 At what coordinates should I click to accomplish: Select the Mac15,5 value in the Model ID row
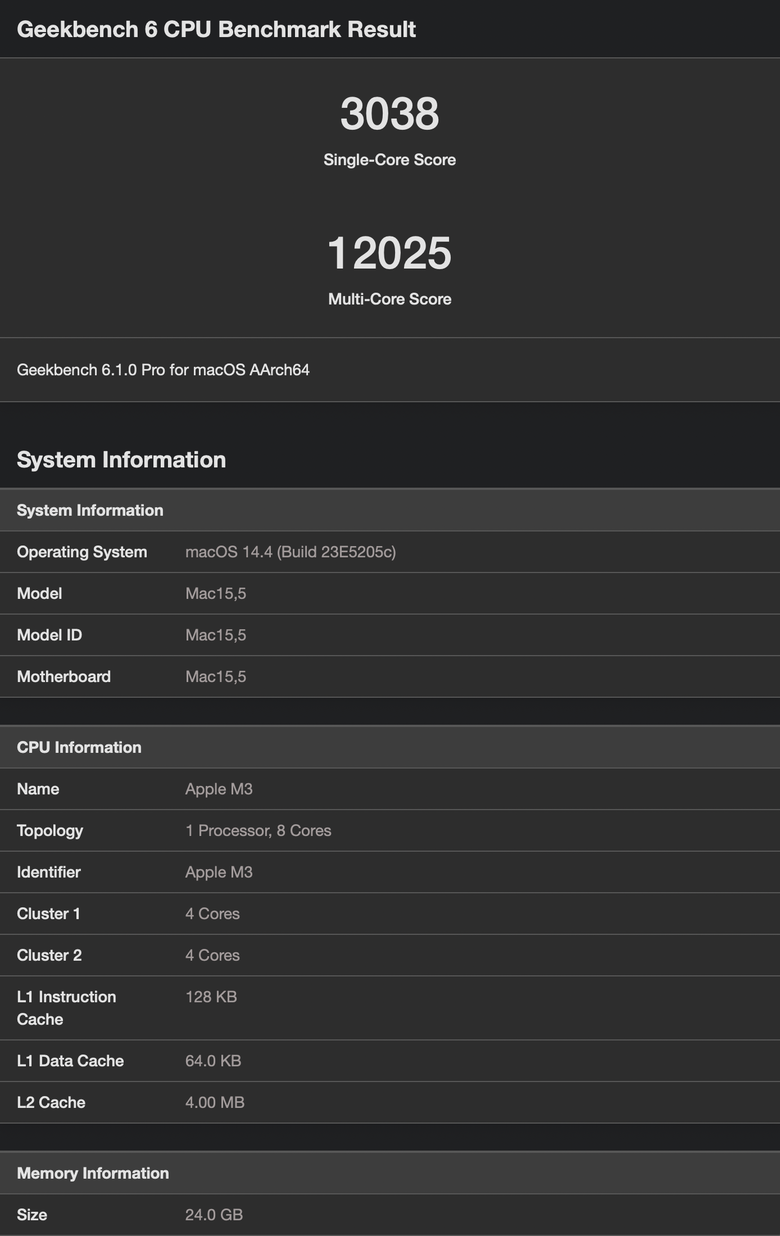tap(216, 635)
